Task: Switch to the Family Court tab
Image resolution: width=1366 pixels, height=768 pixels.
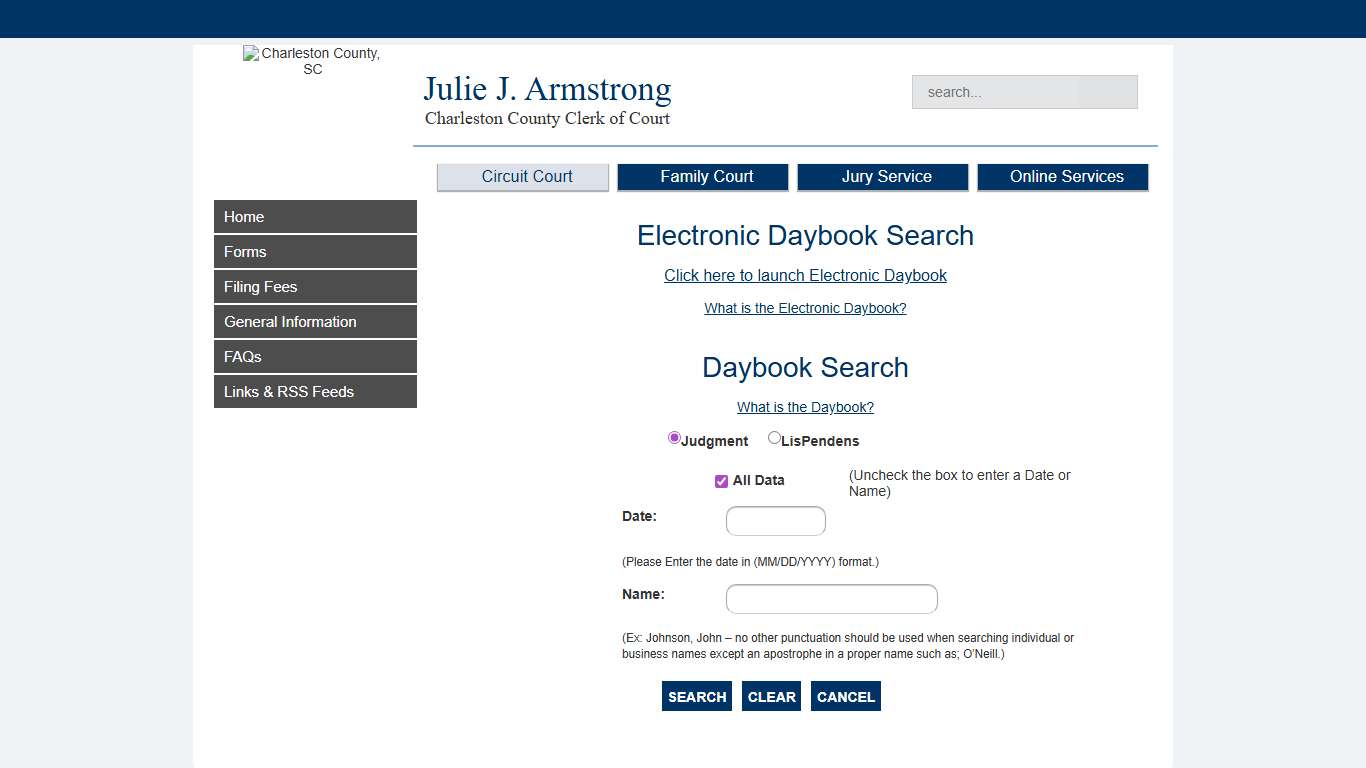Action: pos(703,177)
